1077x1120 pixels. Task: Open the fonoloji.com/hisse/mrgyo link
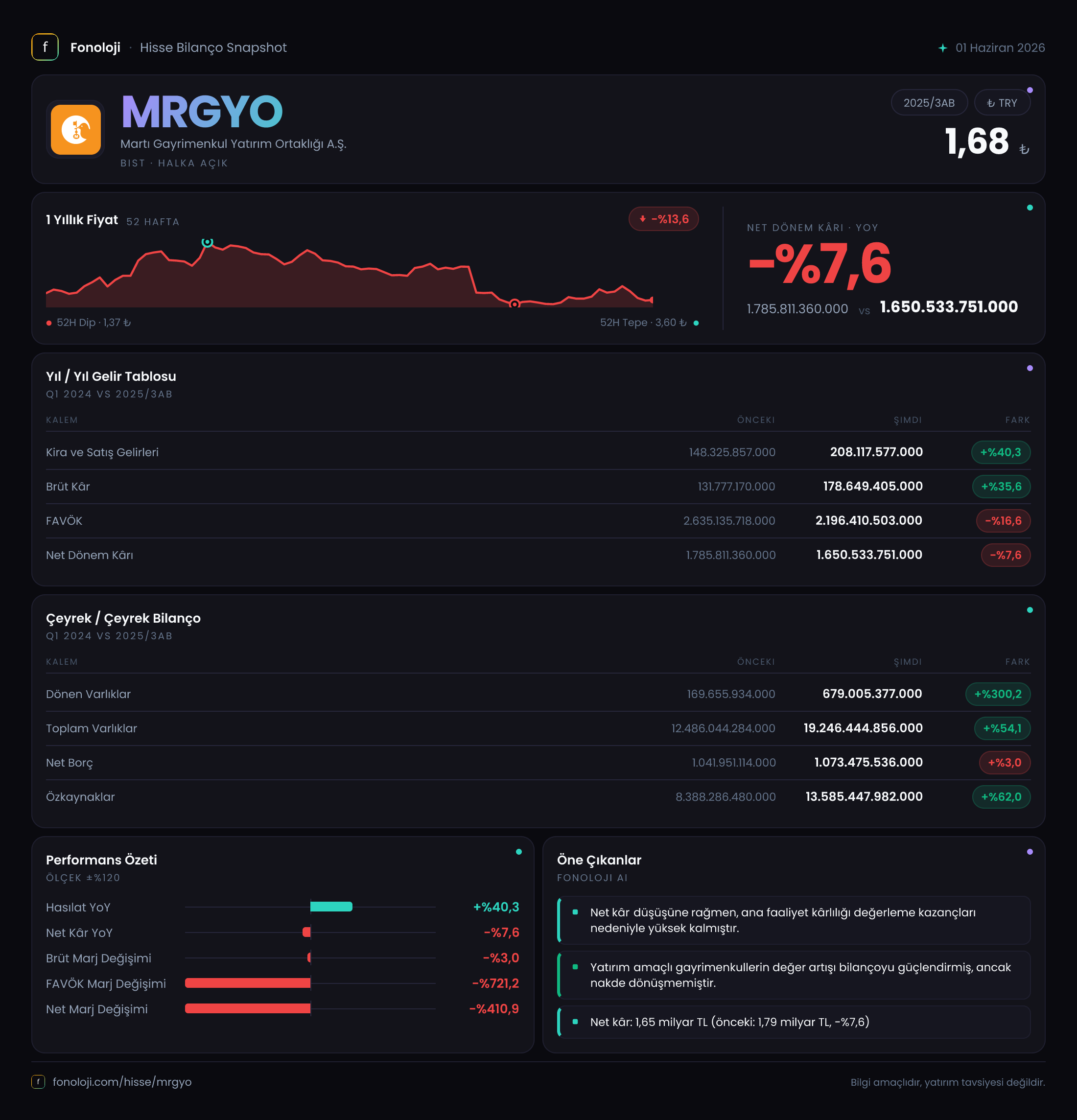(122, 1082)
